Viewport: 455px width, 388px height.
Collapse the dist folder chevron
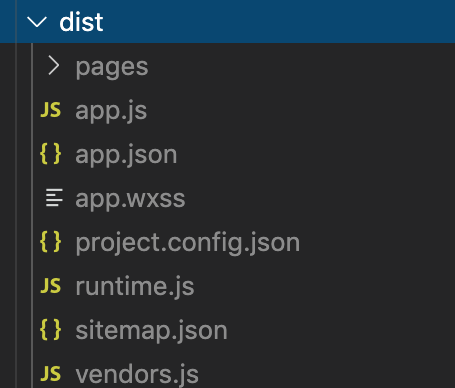click(37, 22)
